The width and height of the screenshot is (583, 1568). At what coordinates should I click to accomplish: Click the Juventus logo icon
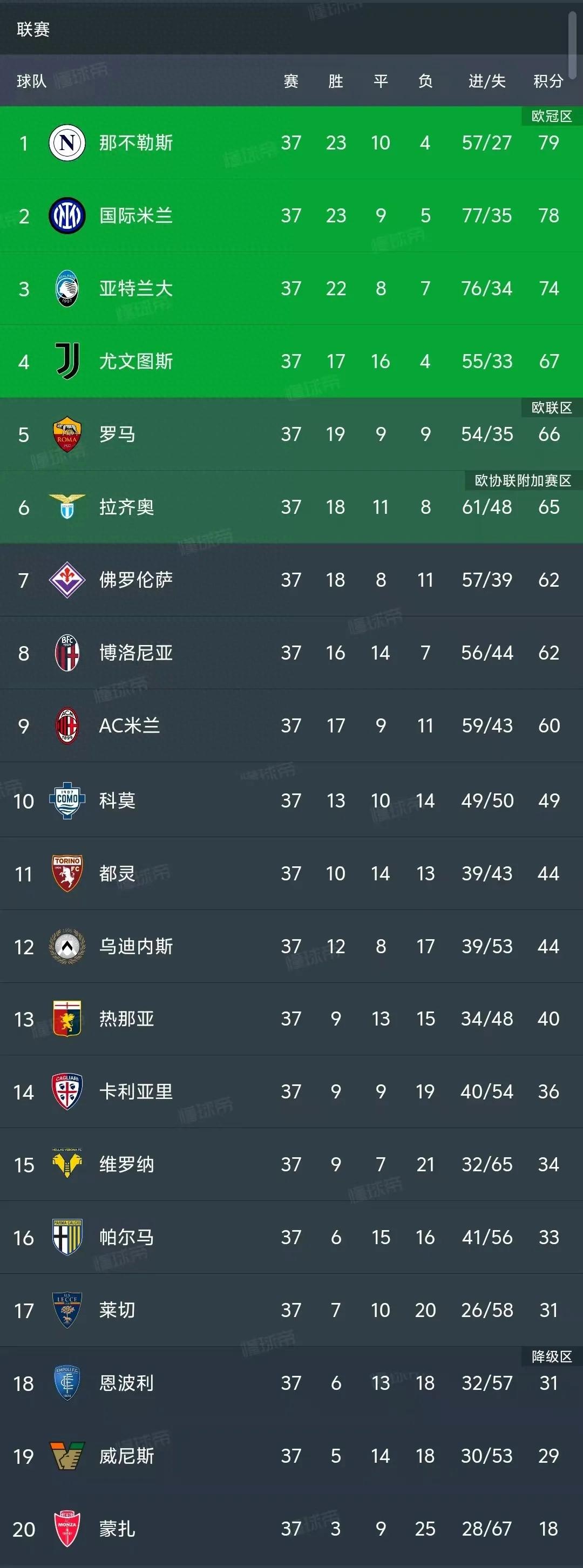tap(67, 361)
